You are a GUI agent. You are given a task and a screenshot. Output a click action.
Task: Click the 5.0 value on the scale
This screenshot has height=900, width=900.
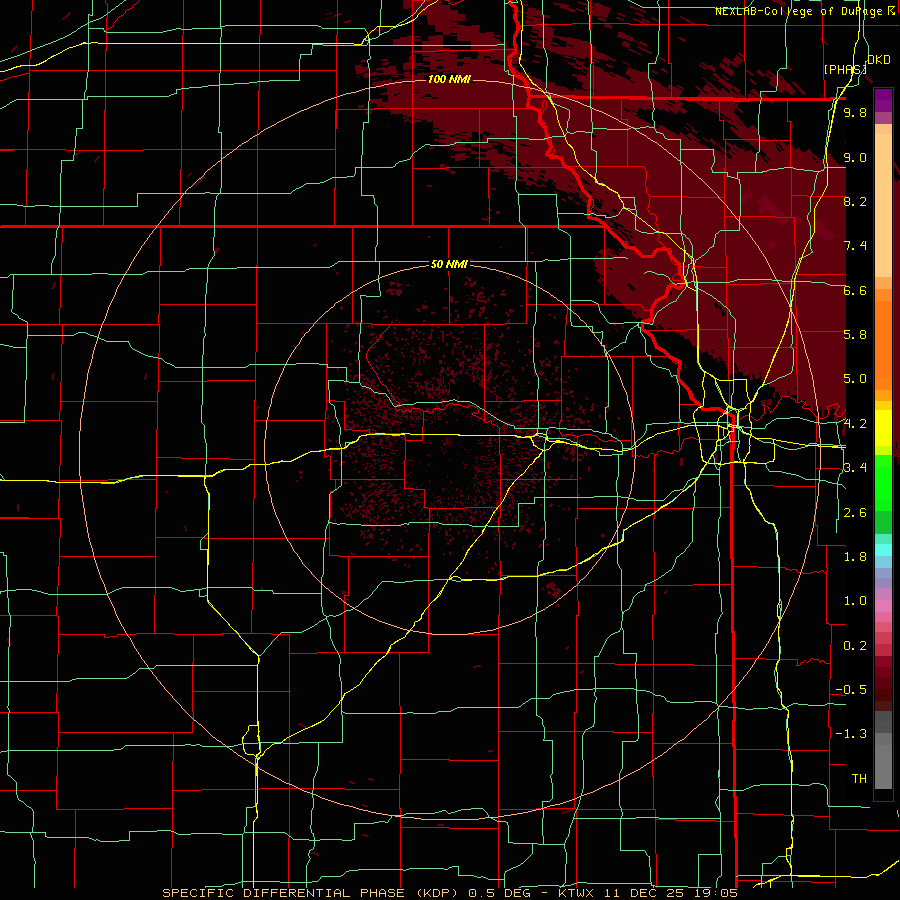855,379
